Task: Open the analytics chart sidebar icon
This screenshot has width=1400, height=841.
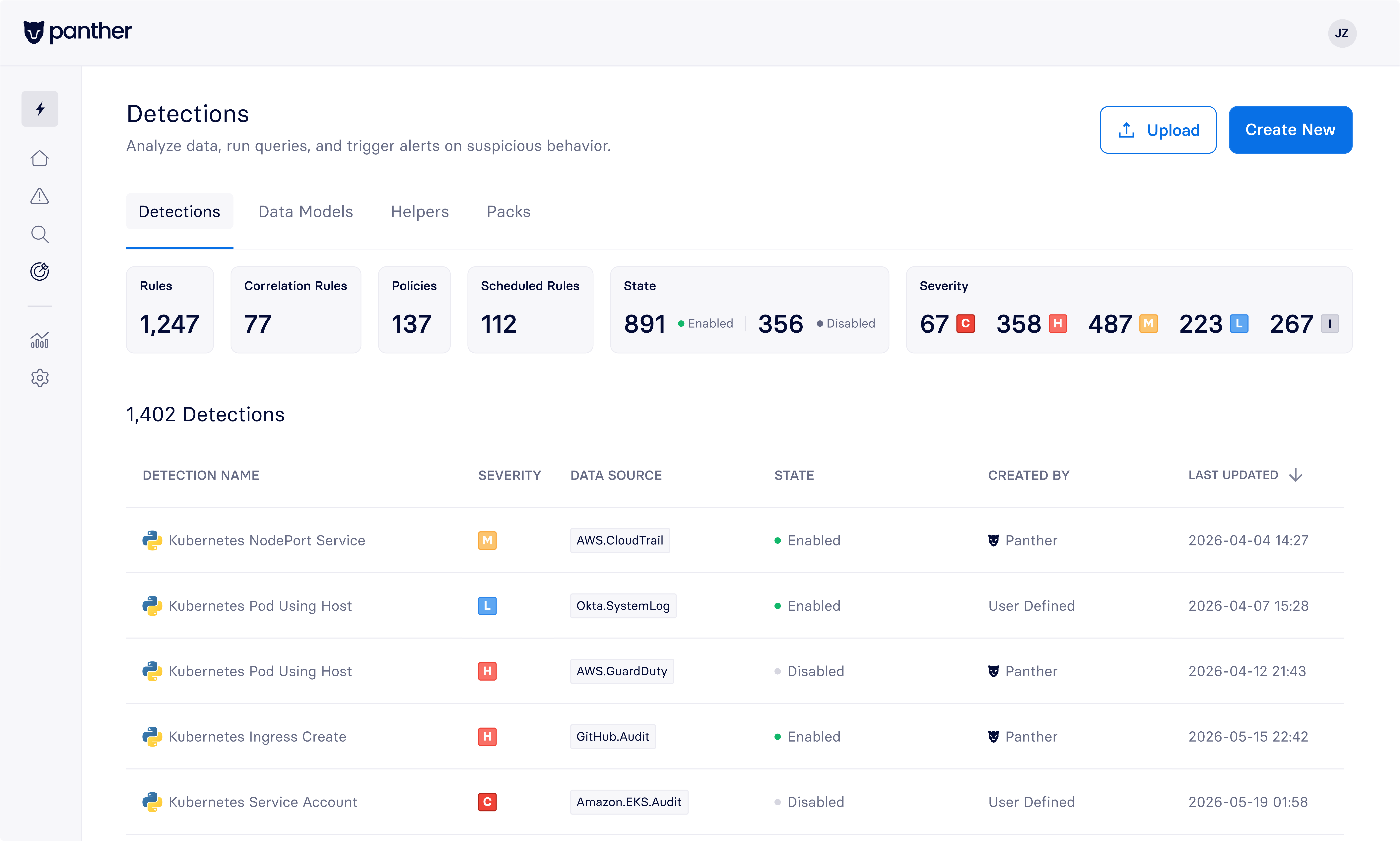Action: tap(40, 340)
